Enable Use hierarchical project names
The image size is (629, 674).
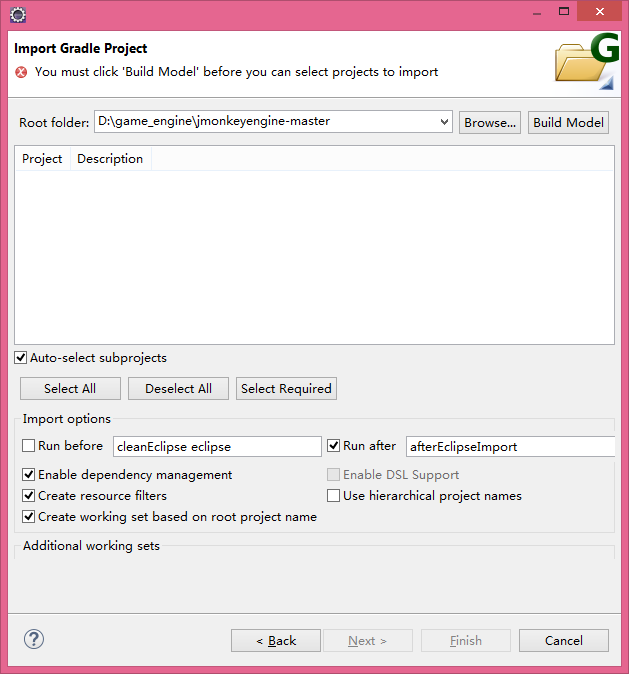334,496
